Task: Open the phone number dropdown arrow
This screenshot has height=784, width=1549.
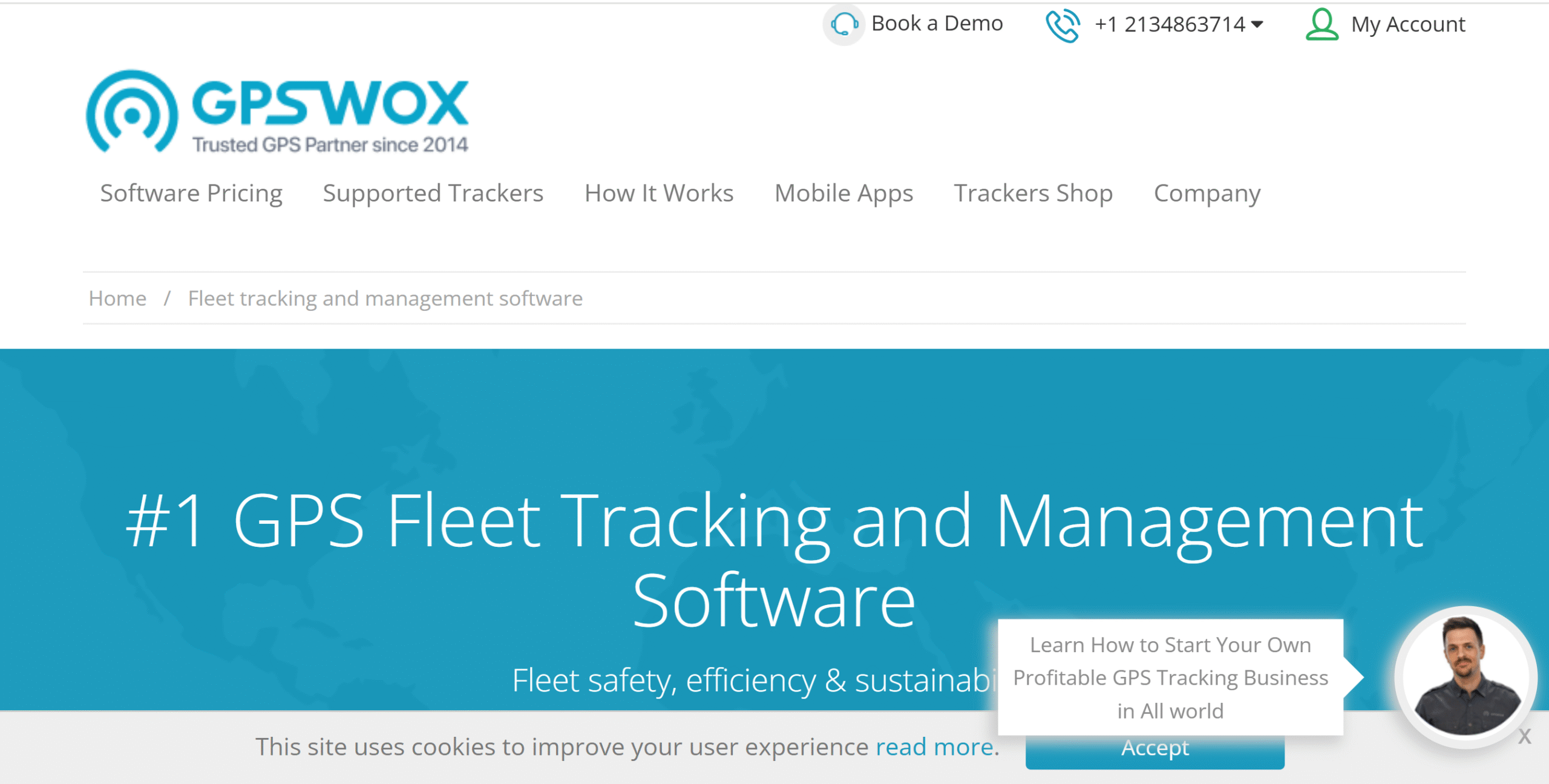Action: pyautogui.click(x=1257, y=24)
